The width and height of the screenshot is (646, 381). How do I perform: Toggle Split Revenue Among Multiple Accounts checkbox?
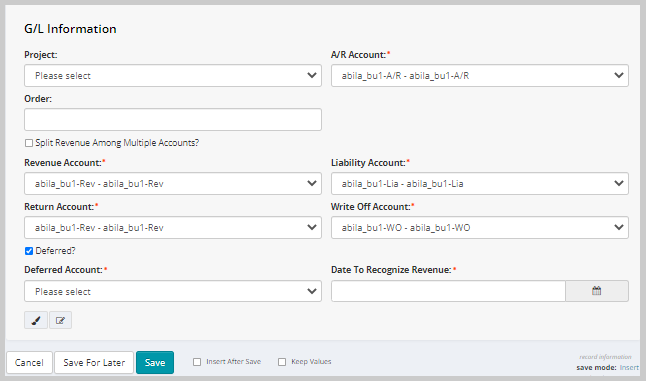(x=29, y=143)
